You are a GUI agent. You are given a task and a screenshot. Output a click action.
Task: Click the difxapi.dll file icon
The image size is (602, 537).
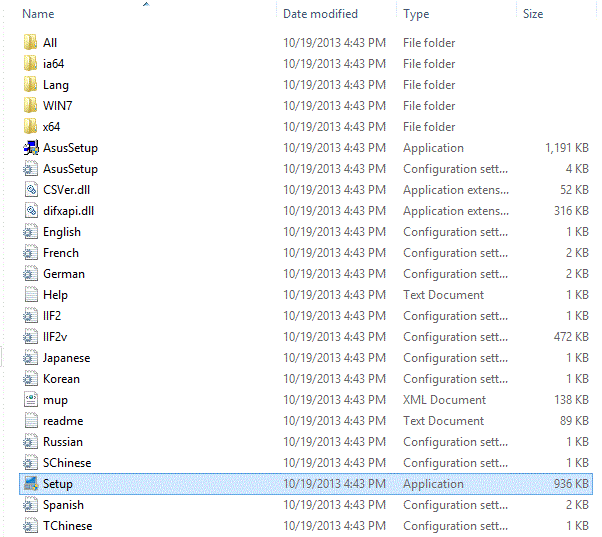[31, 210]
